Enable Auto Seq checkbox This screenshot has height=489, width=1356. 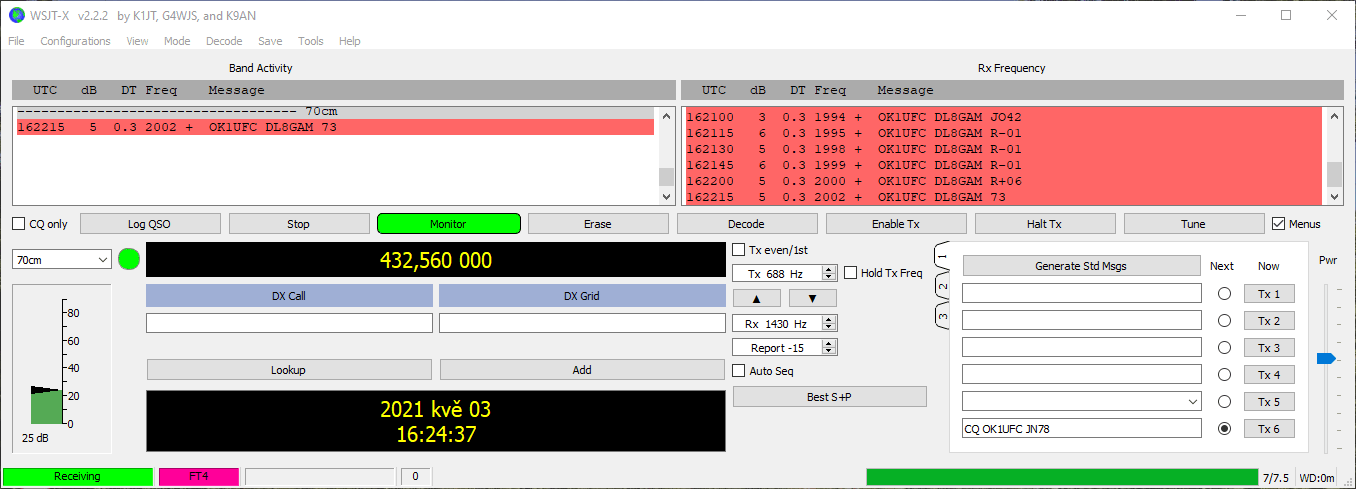point(739,371)
